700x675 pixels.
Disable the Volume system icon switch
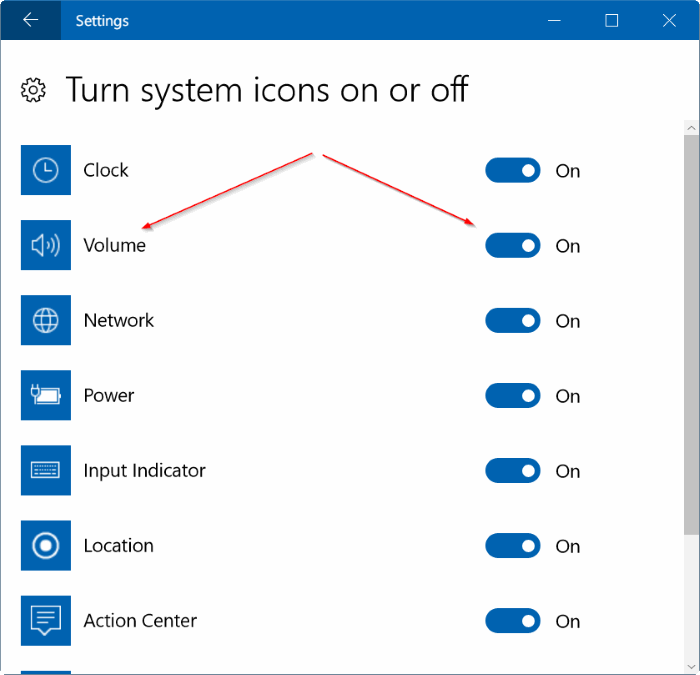[x=512, y=245]
